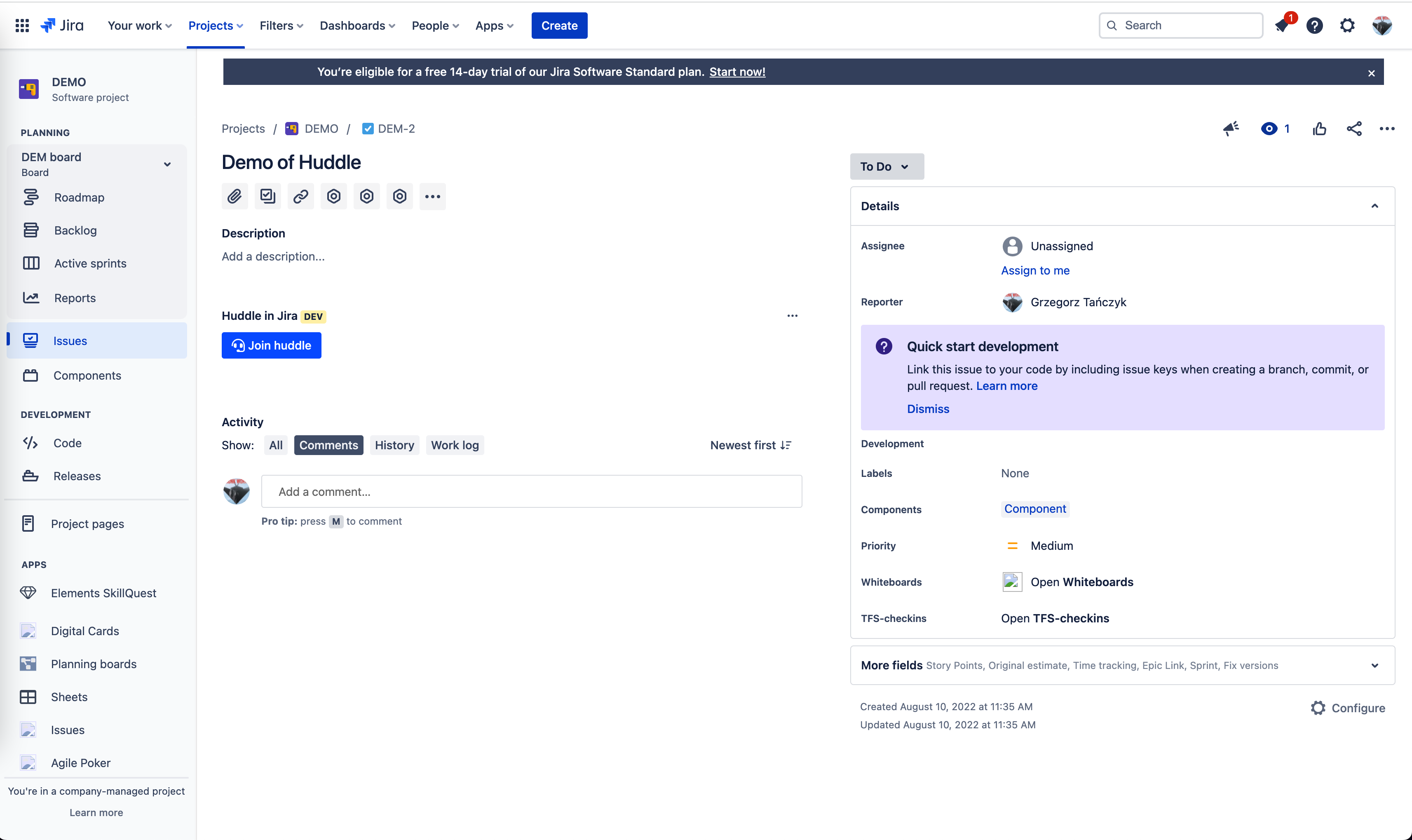Click the Assign to me link
This screenshot has width=1412, height=840.
click(1034, 270)
